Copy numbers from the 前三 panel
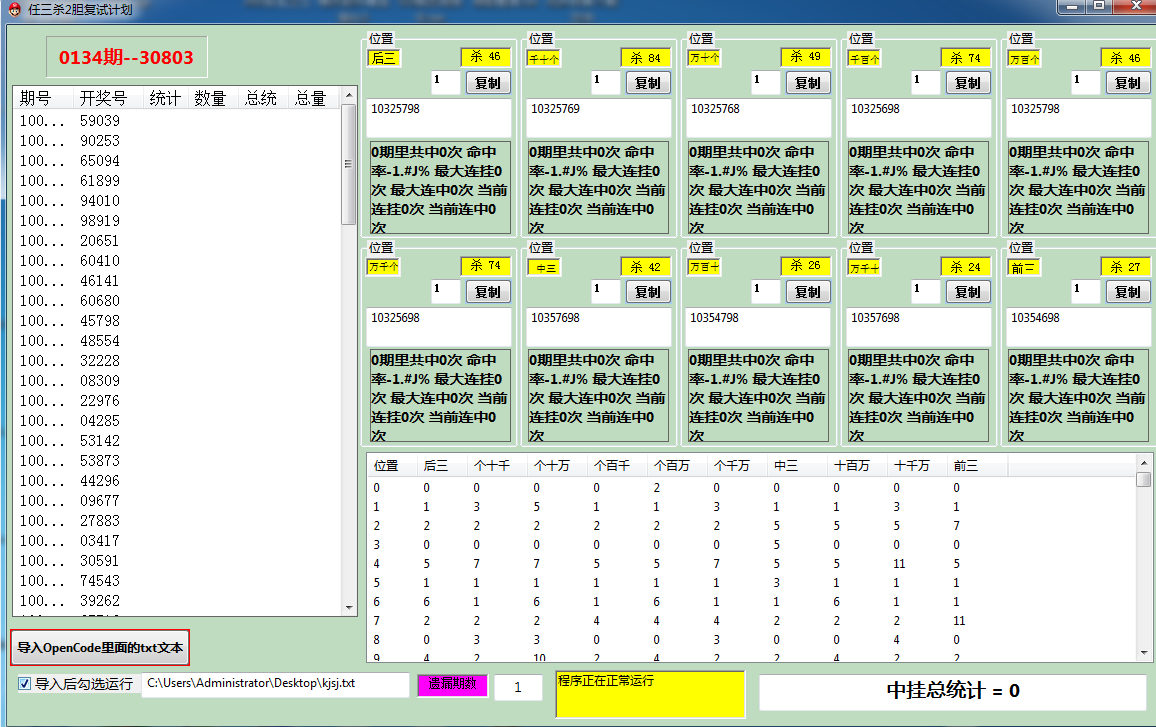The height and width of the screenshot is (727, 1156). pyautogui.click(x=1128, y=292)
